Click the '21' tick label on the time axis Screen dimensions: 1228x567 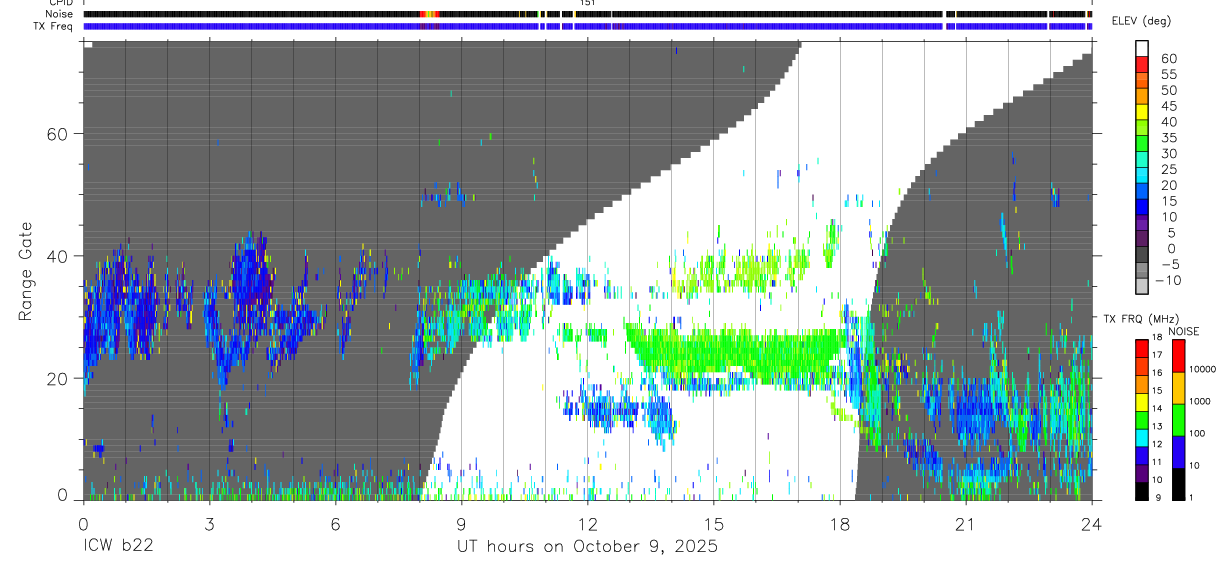point(965,523)
